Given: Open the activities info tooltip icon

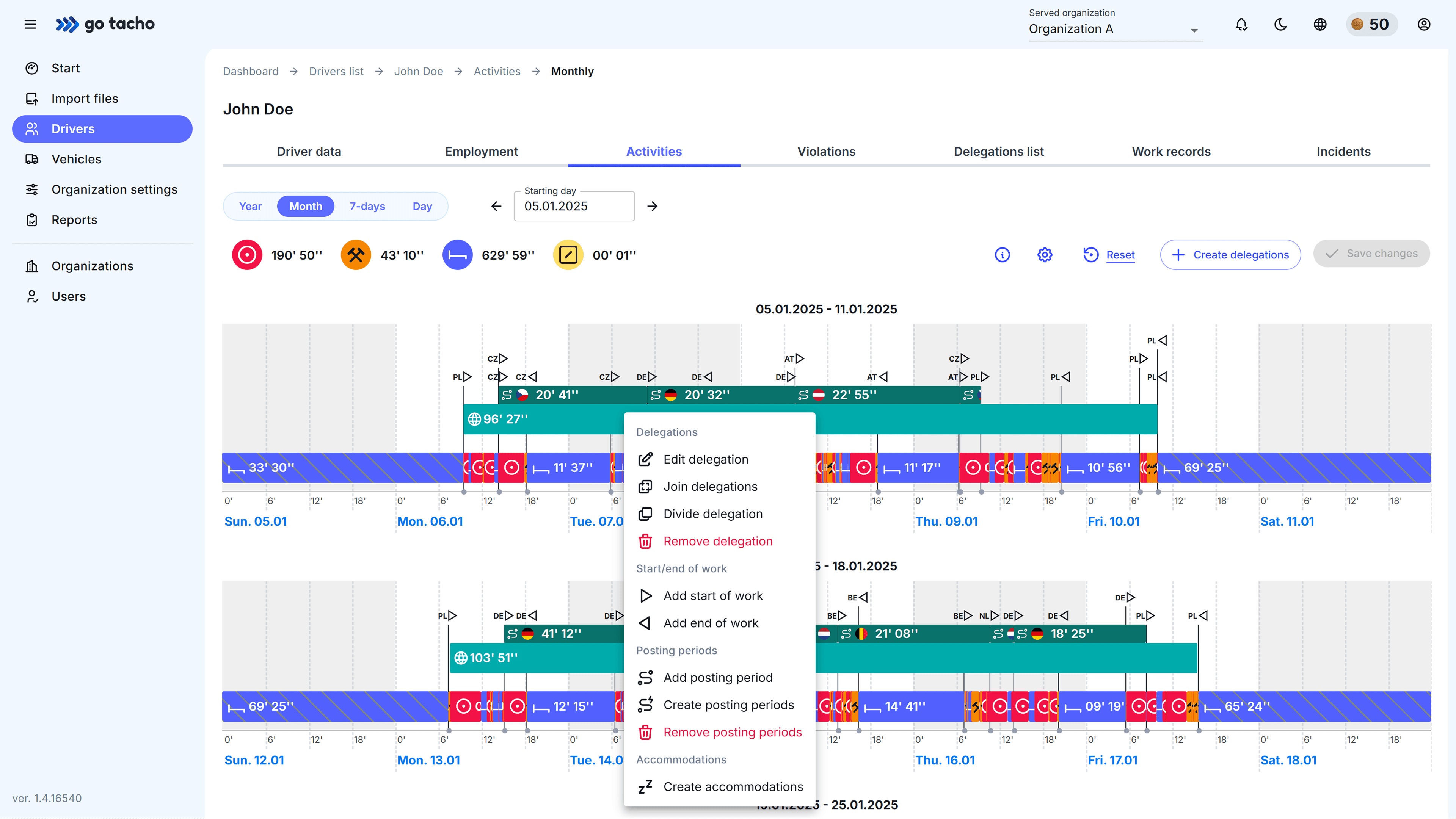Looking at the screenshot, I should 1003,254.
